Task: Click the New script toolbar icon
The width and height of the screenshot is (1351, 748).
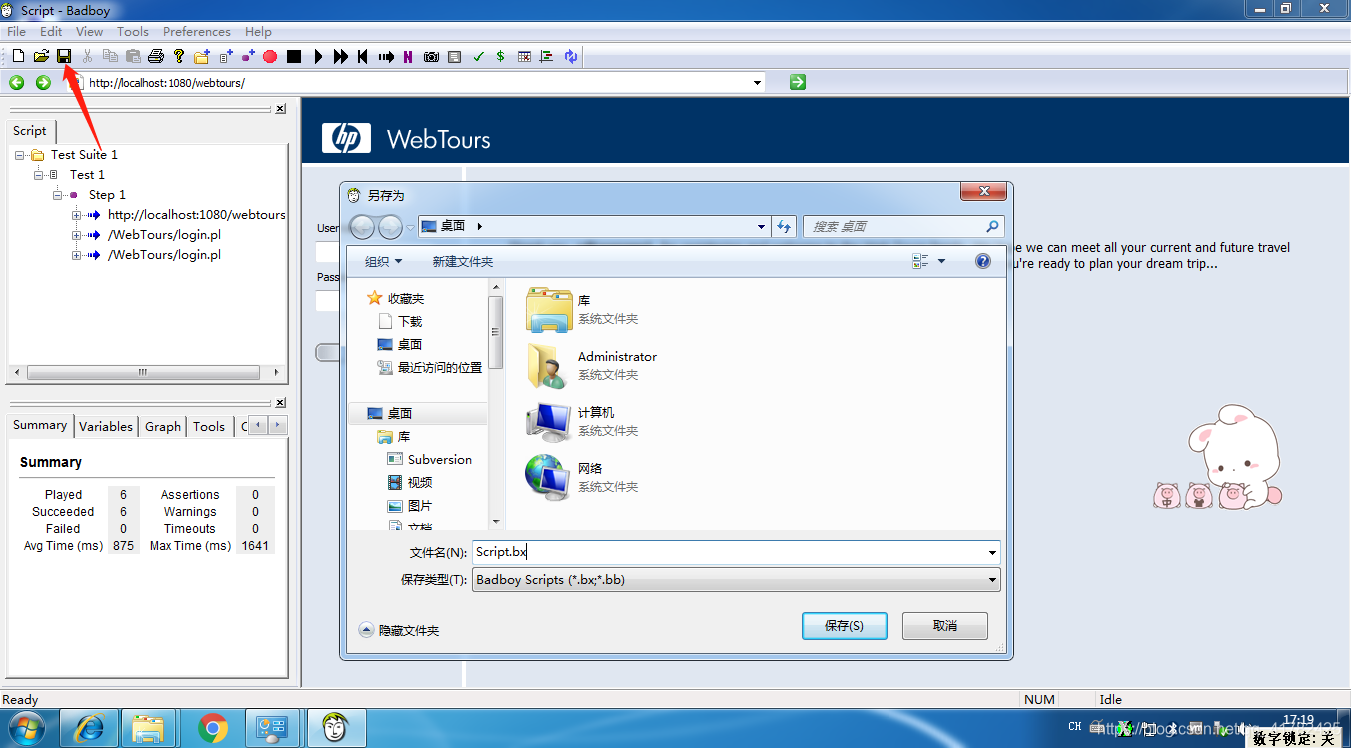Action: coord(18,56)
